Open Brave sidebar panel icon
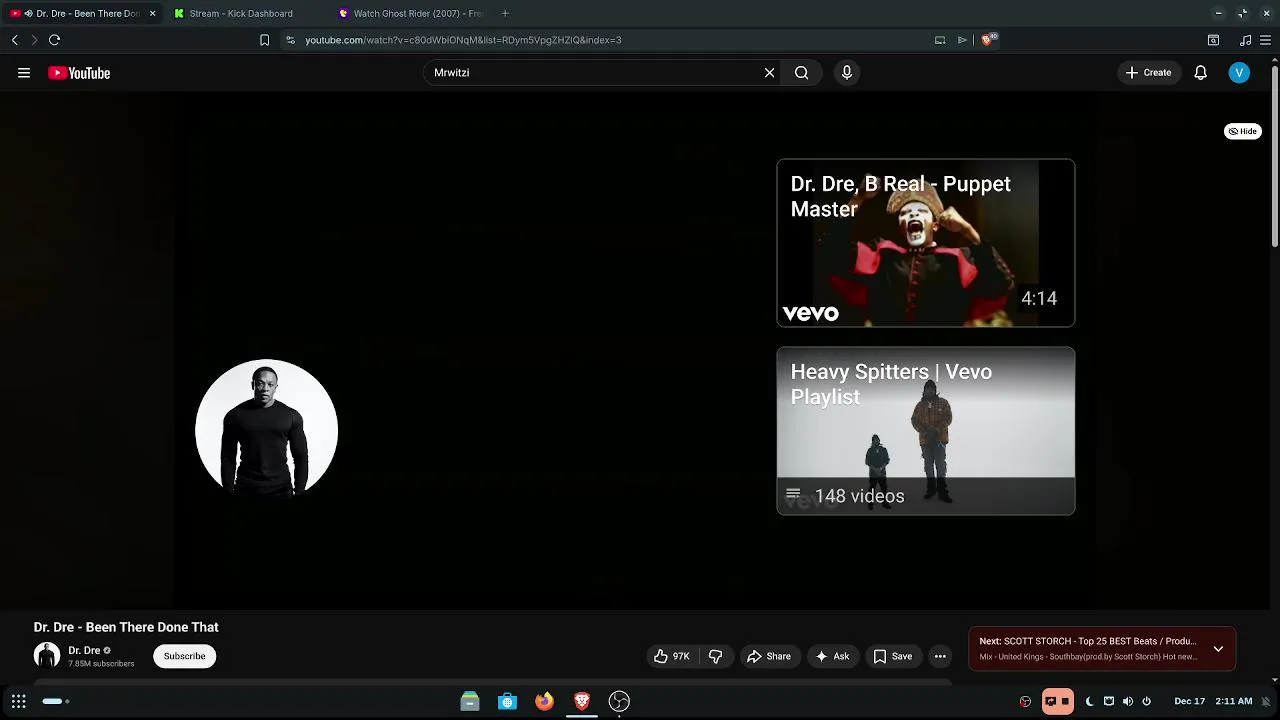The width and height of the screenshot is (1280, 720). coord(1213,40)
